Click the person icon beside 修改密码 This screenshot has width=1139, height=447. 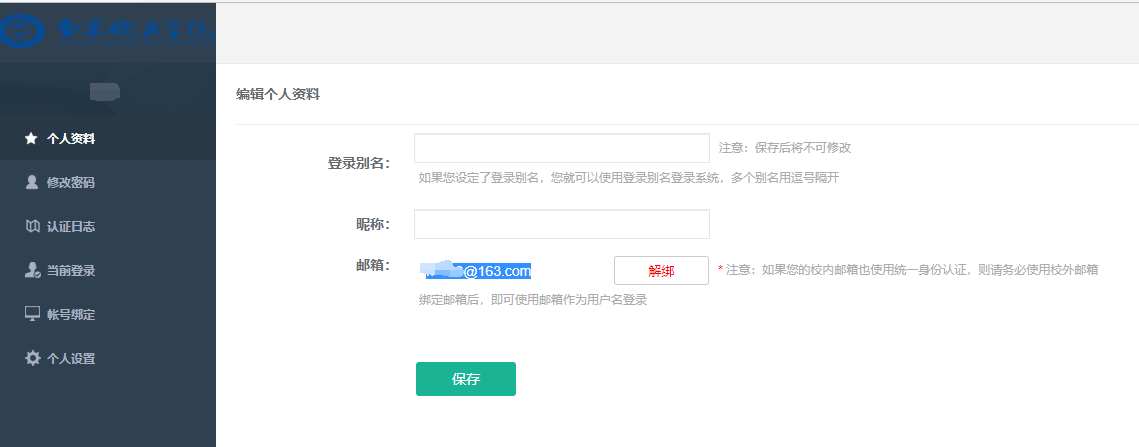coord(31,182)
